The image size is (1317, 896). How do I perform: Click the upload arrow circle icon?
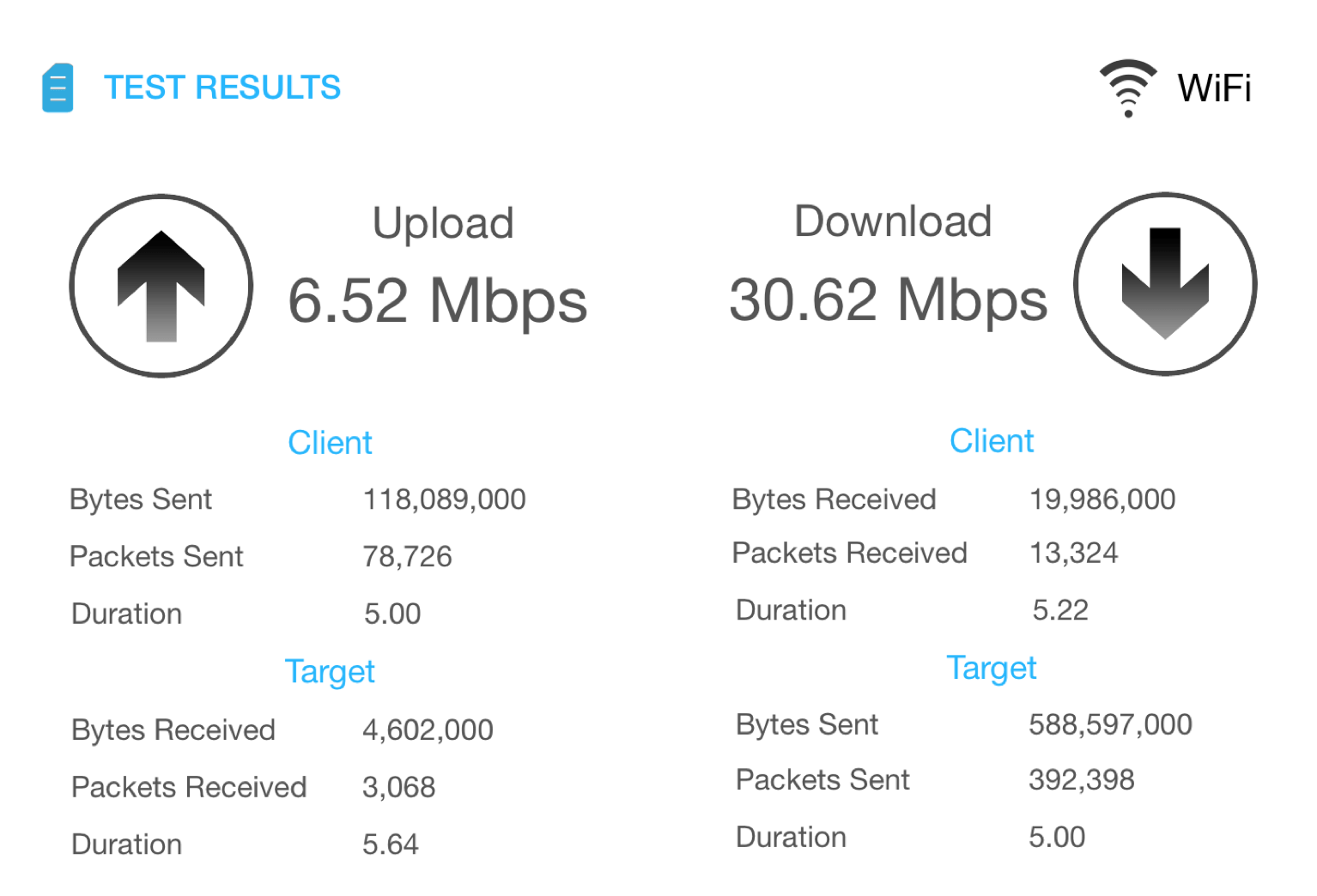click(161, 286)
